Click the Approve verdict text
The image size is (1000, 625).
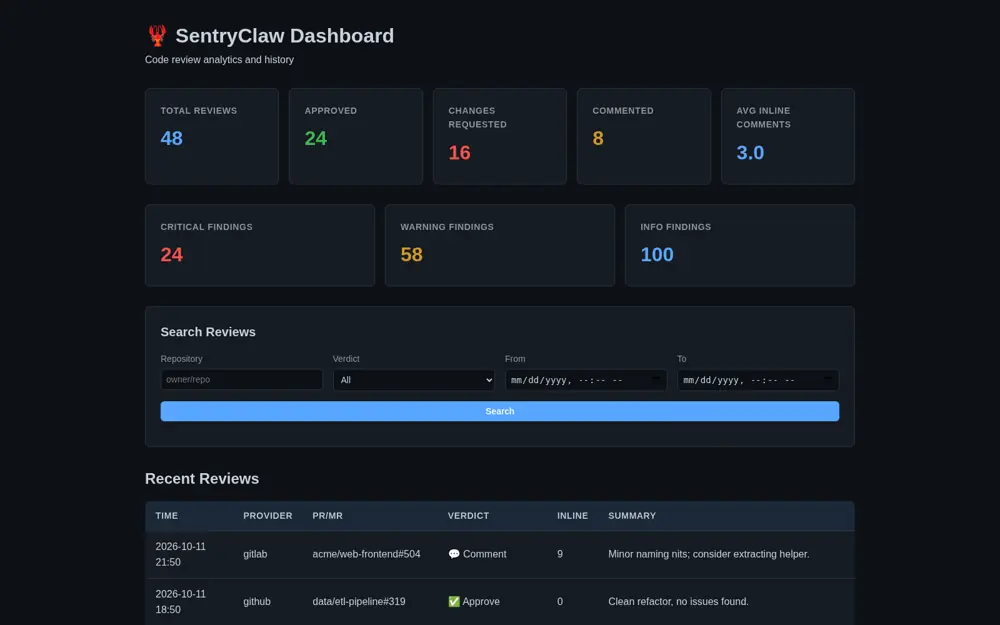[x=481, y=601]
